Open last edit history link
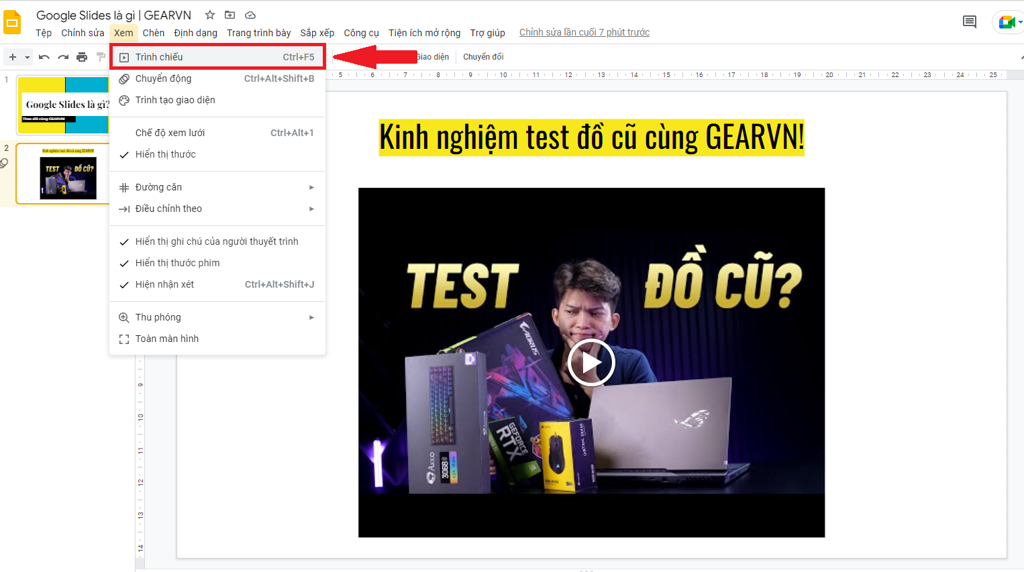 tap(584, 33)
